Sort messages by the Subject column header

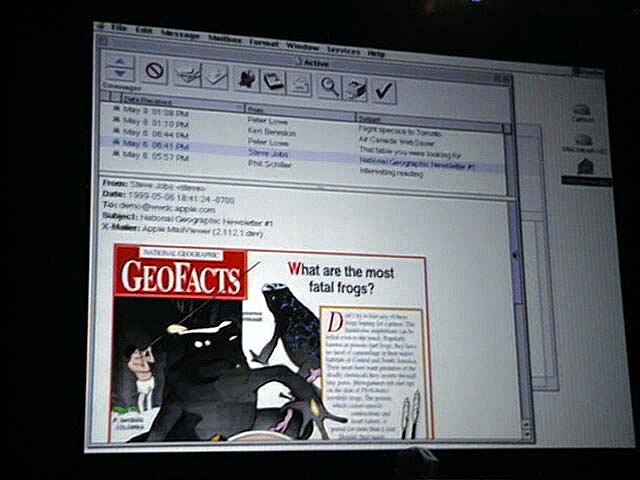[430, 122]
